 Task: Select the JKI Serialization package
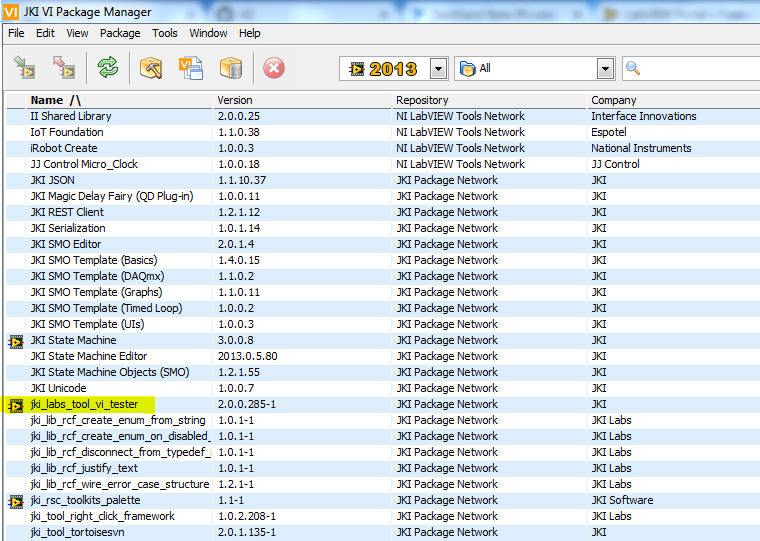(68, 228)
